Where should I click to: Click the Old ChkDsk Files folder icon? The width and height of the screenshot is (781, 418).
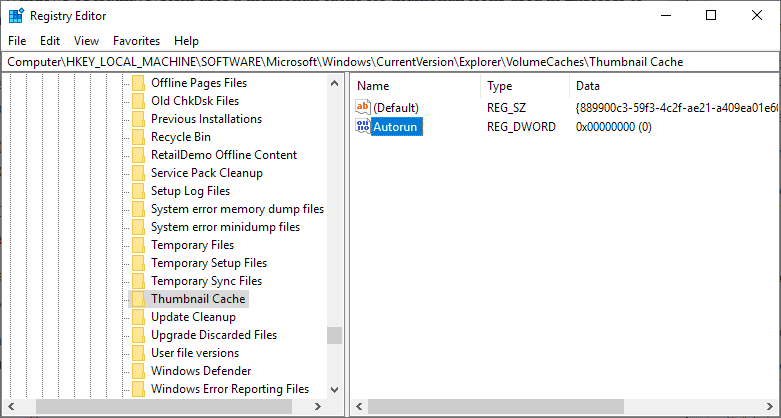pyautogui.click(x=138, y=101)
